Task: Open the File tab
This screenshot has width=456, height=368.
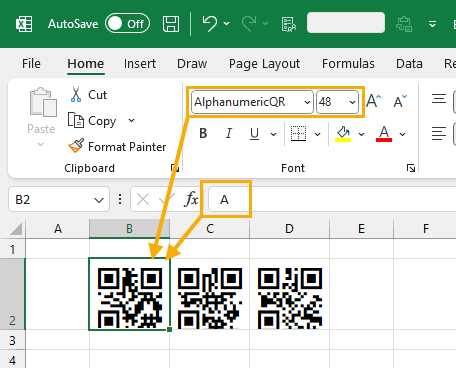Action: click(31, 63)
